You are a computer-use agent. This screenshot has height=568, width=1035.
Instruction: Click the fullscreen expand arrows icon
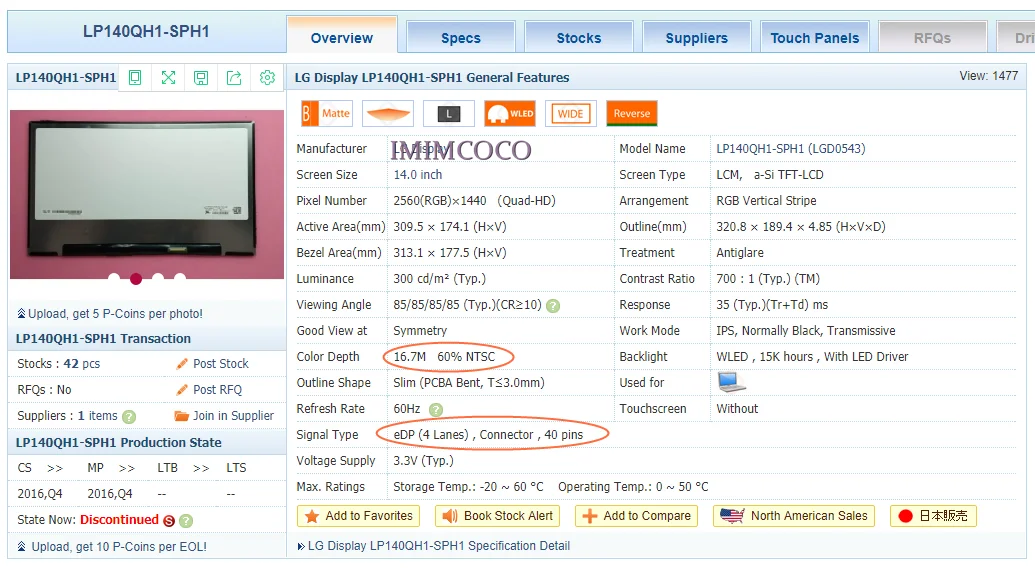click(x=168, y=78)
